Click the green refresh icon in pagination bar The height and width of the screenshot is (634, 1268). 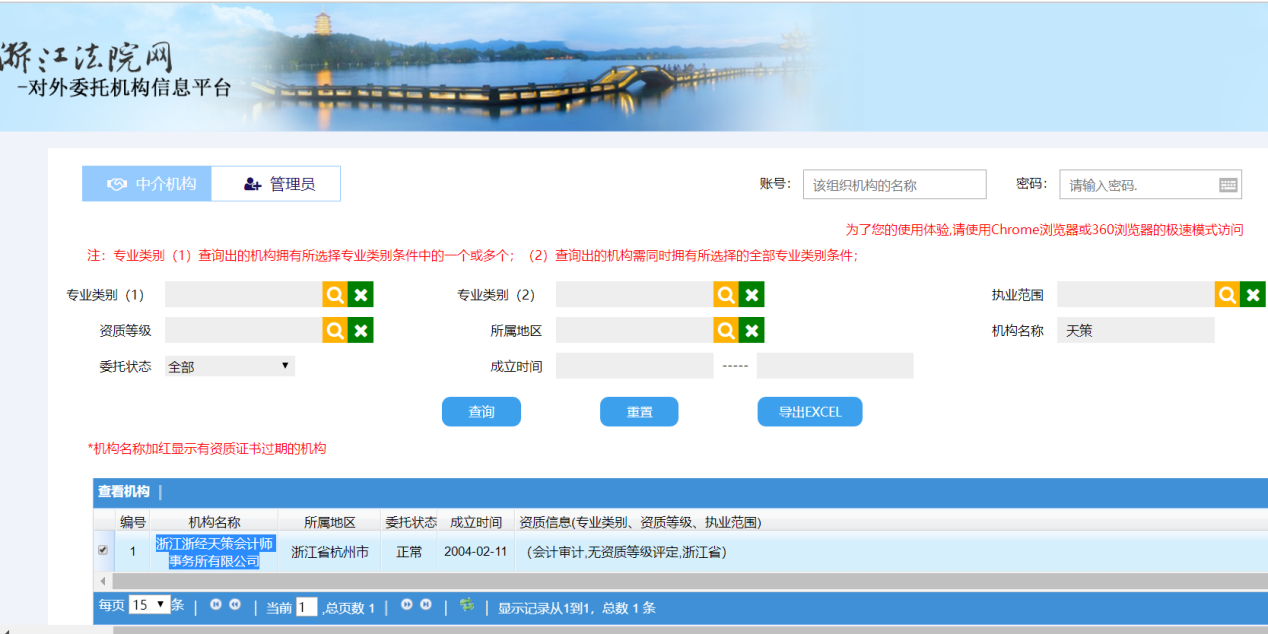coord(466,606)
